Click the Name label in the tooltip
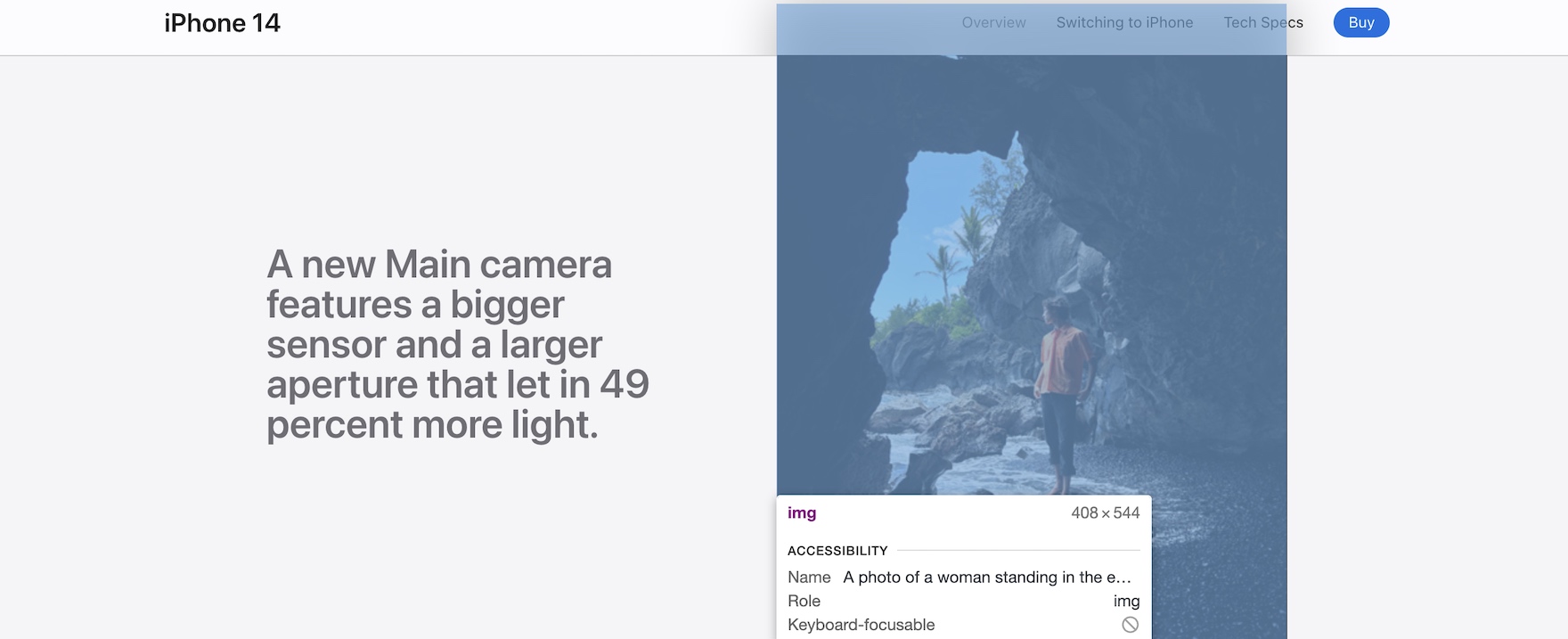The image size is (1568, 639). tap(809, 578)
